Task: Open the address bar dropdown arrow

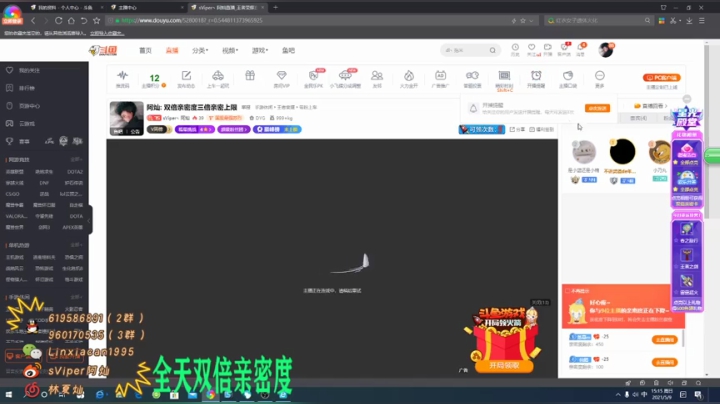Action: [x=531, y=21]
